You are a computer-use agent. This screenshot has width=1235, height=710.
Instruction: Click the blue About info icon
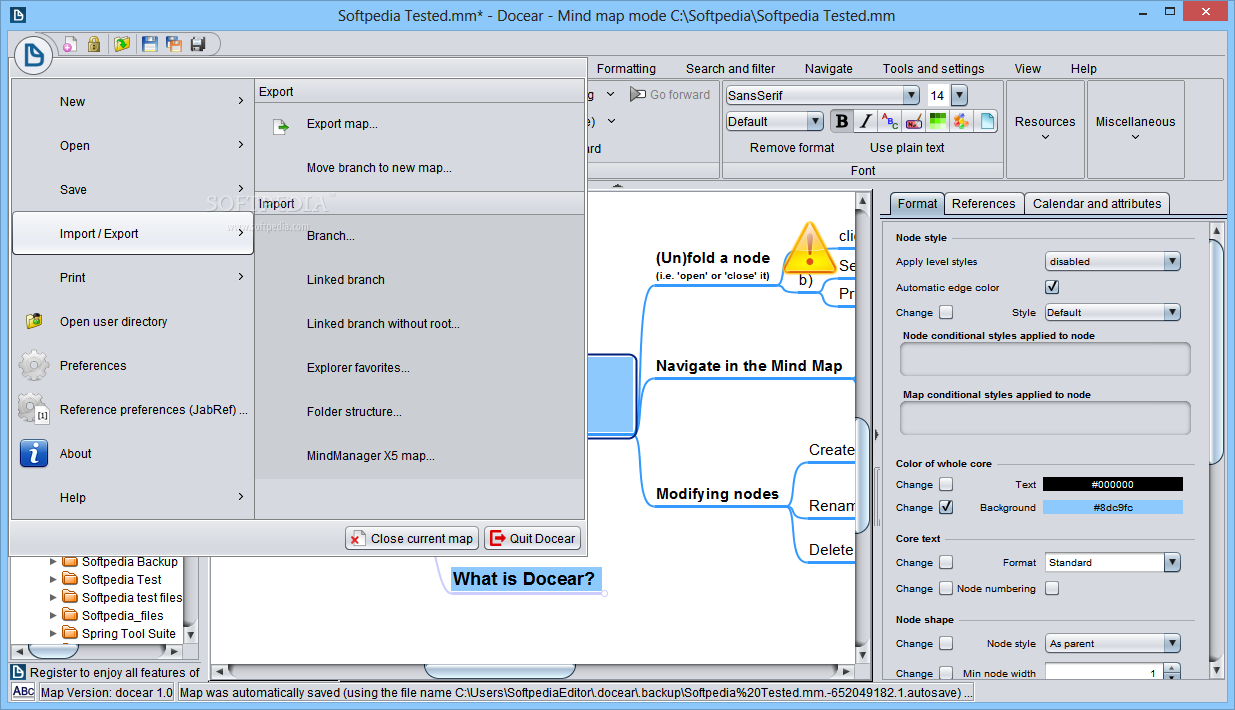coord(34,453)
